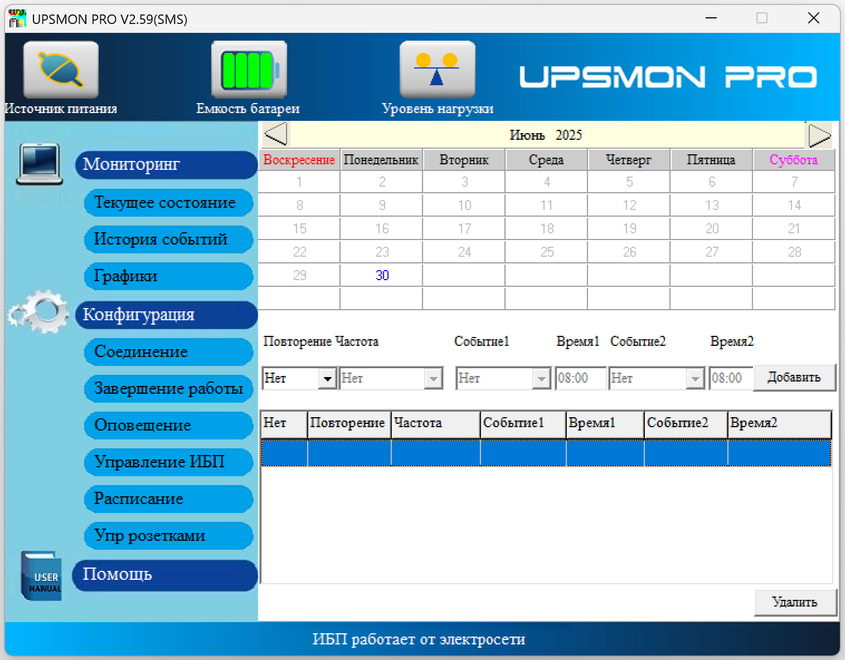Select day 28 in the calendar

[794, 252]
